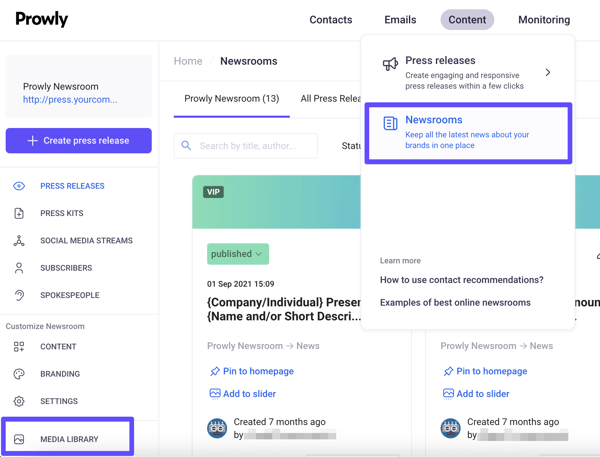Open the Contacts menu
600x457 pixels.
click(331, 20)
